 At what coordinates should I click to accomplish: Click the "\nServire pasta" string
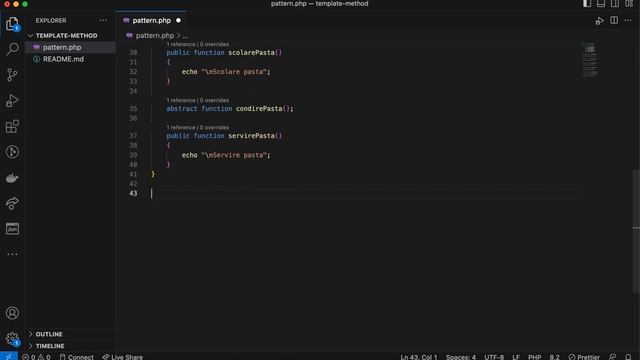click(234, 155)
